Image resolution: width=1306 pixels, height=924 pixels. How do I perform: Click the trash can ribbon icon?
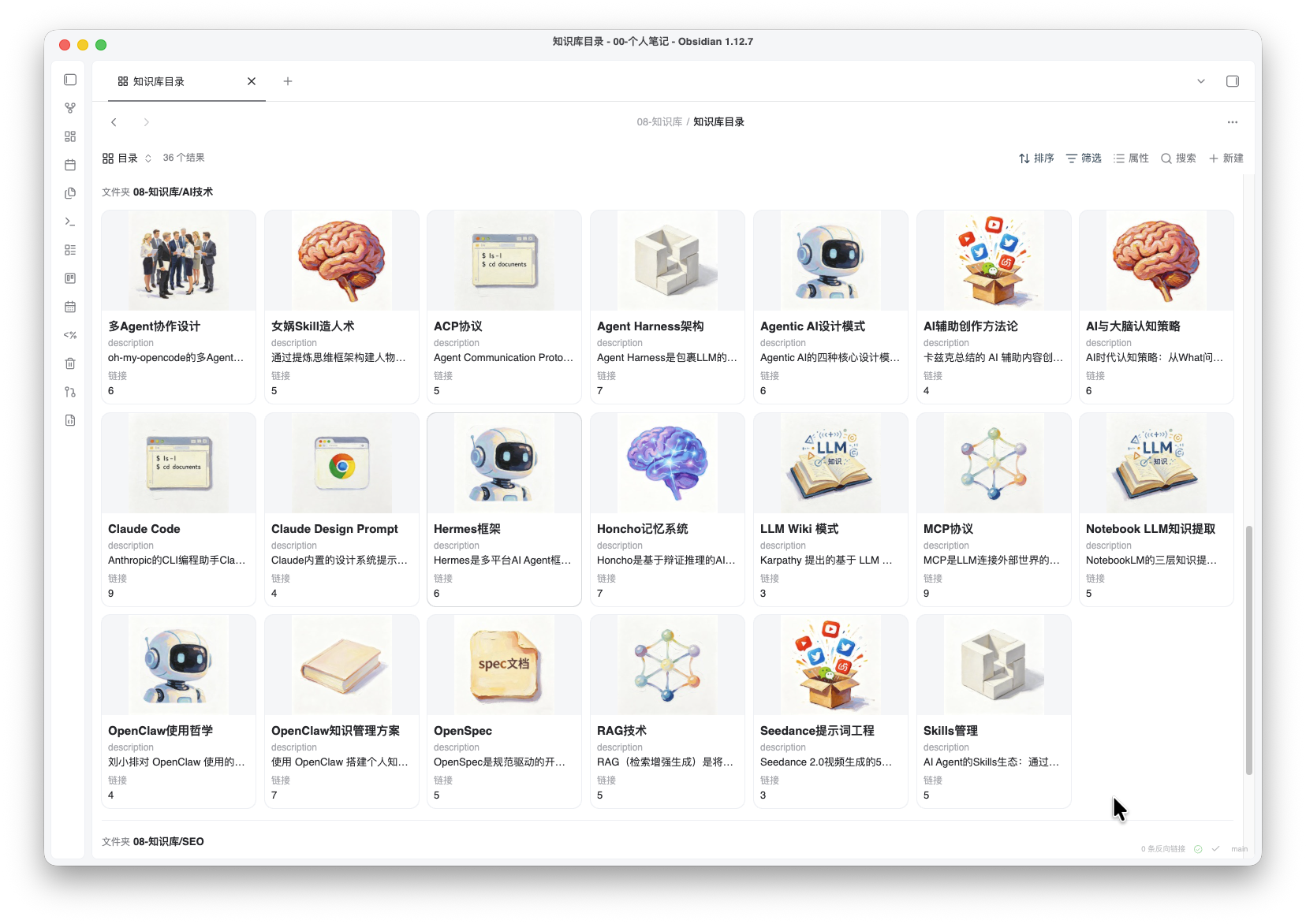(70, 363)
